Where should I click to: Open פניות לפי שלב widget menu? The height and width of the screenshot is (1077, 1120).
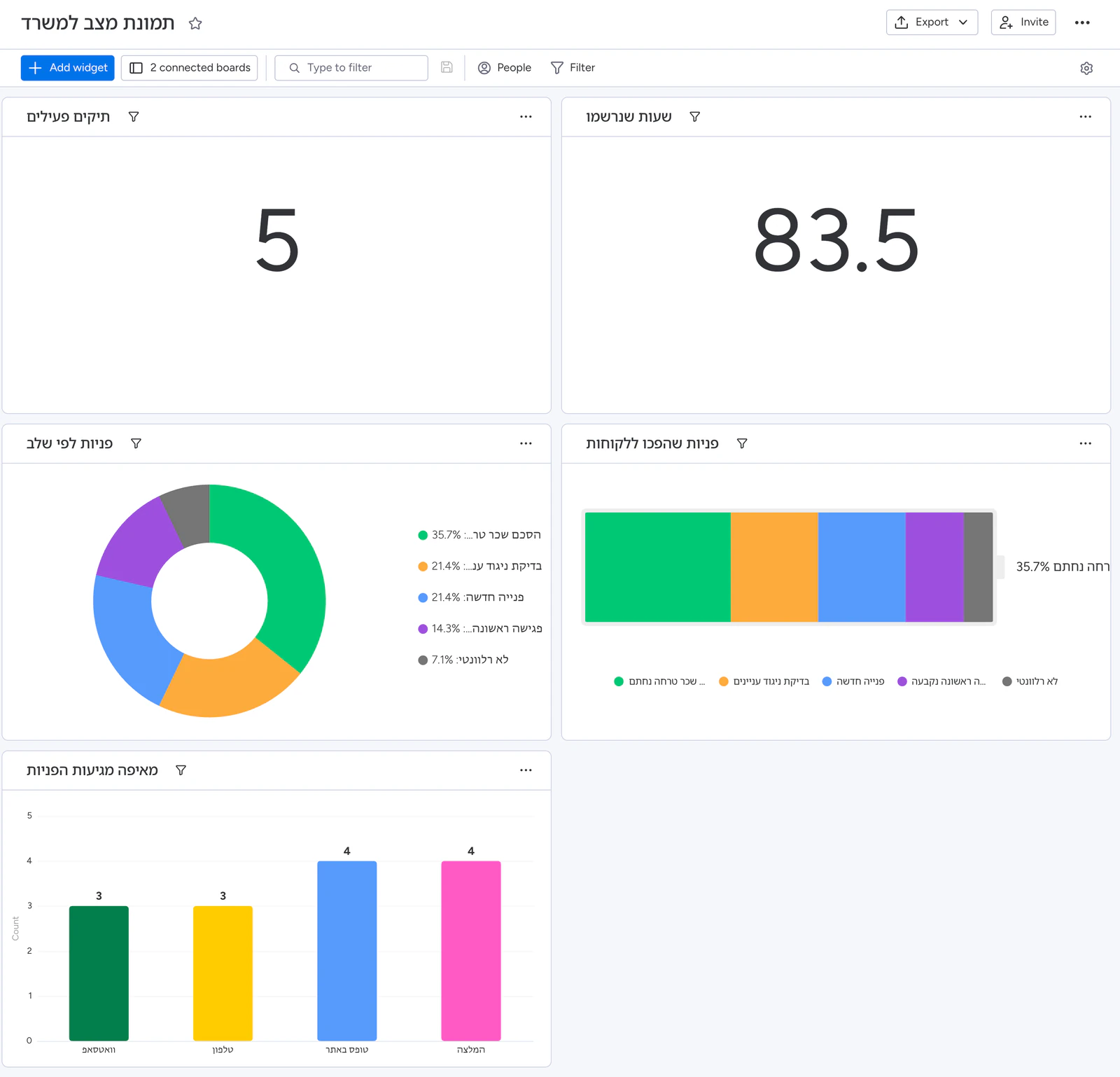tap(526, 443)
